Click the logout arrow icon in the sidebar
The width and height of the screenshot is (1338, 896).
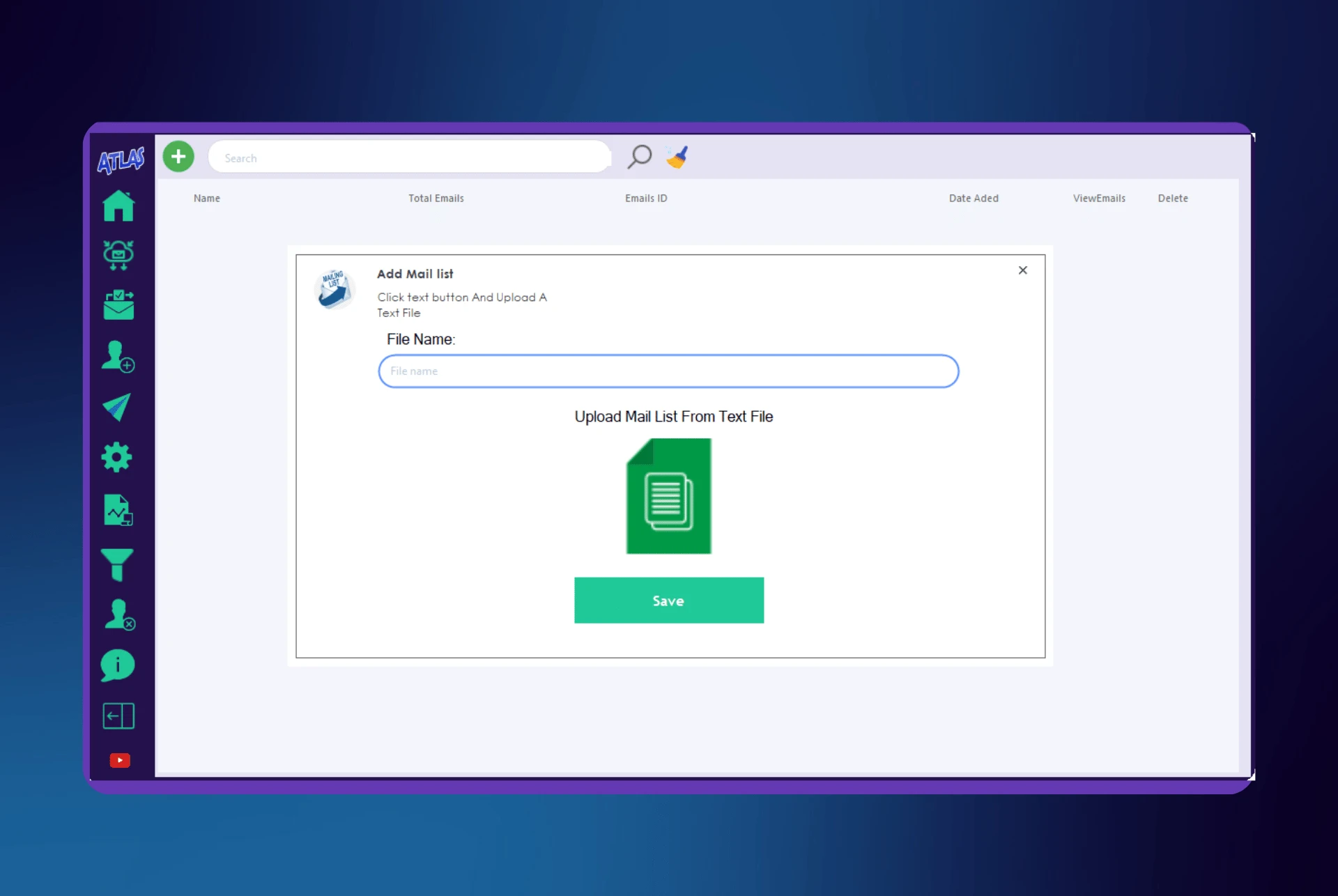118,716
